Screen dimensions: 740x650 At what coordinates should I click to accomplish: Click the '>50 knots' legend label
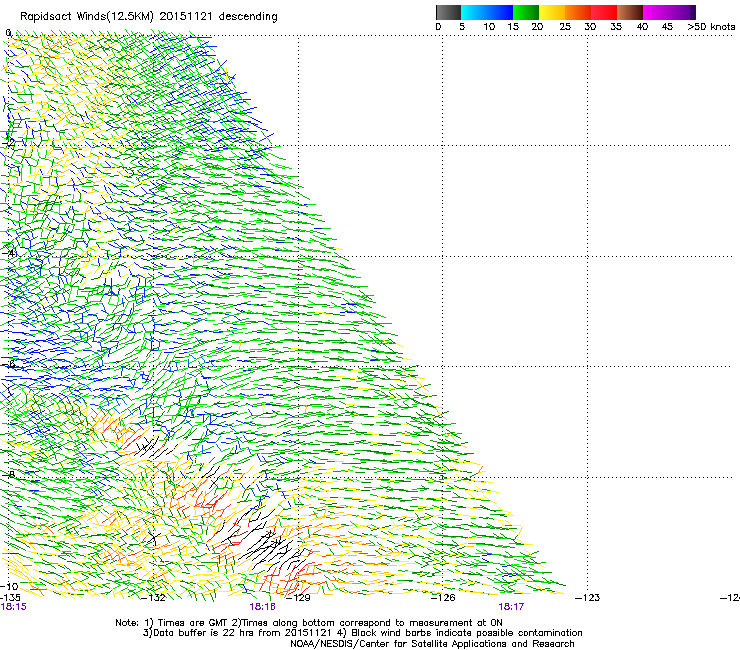click(711, 26)
